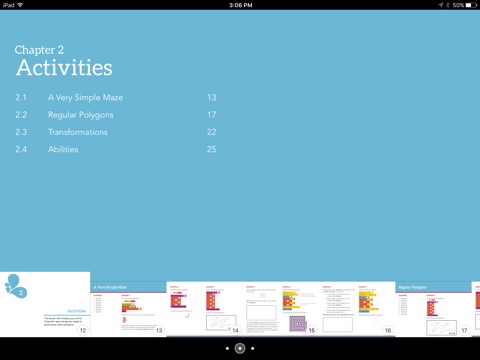Tap the 3:06 PM clock

click(x=241, y=5)
